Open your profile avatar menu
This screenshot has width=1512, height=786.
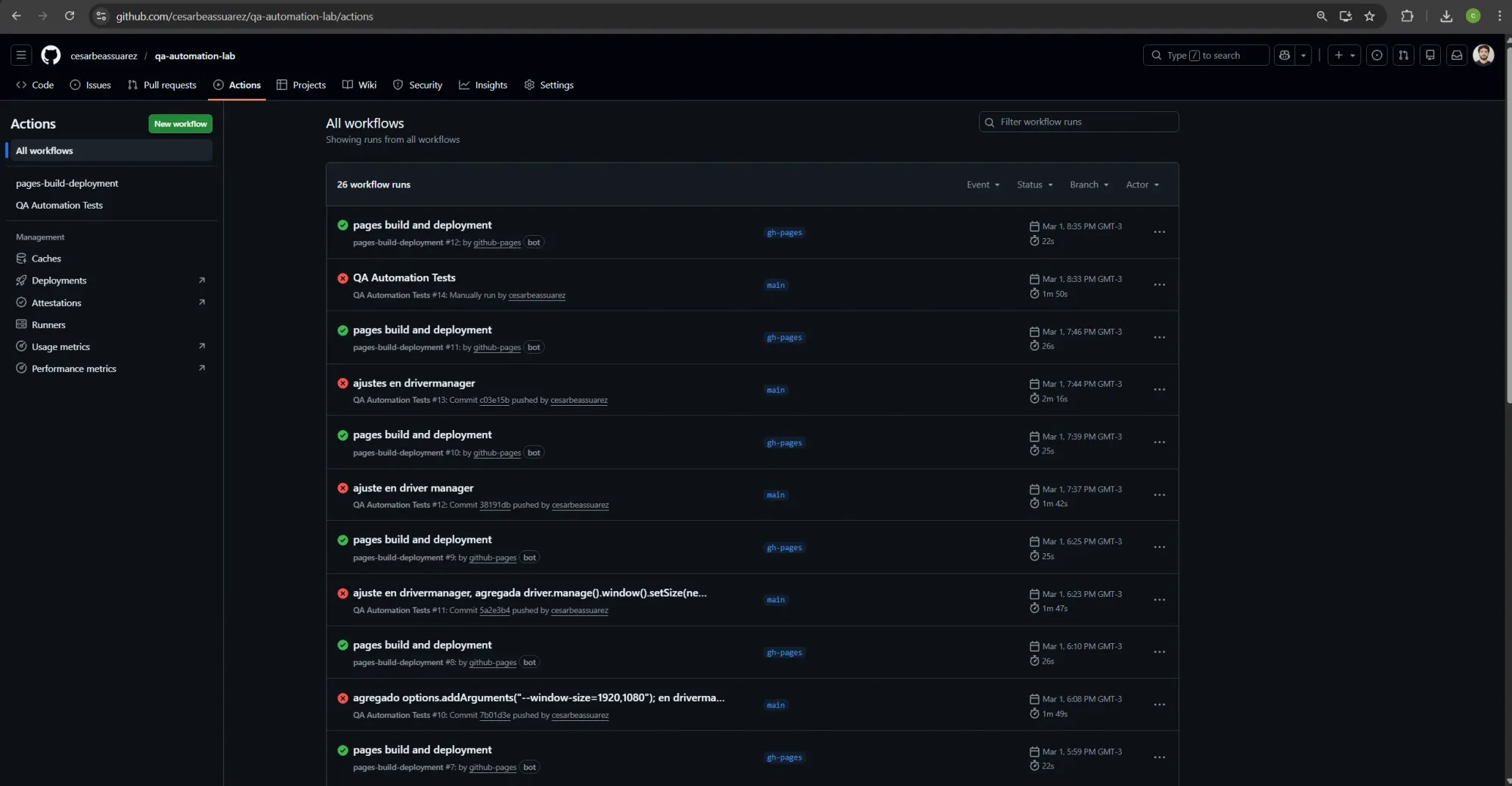click(1483, 55)
